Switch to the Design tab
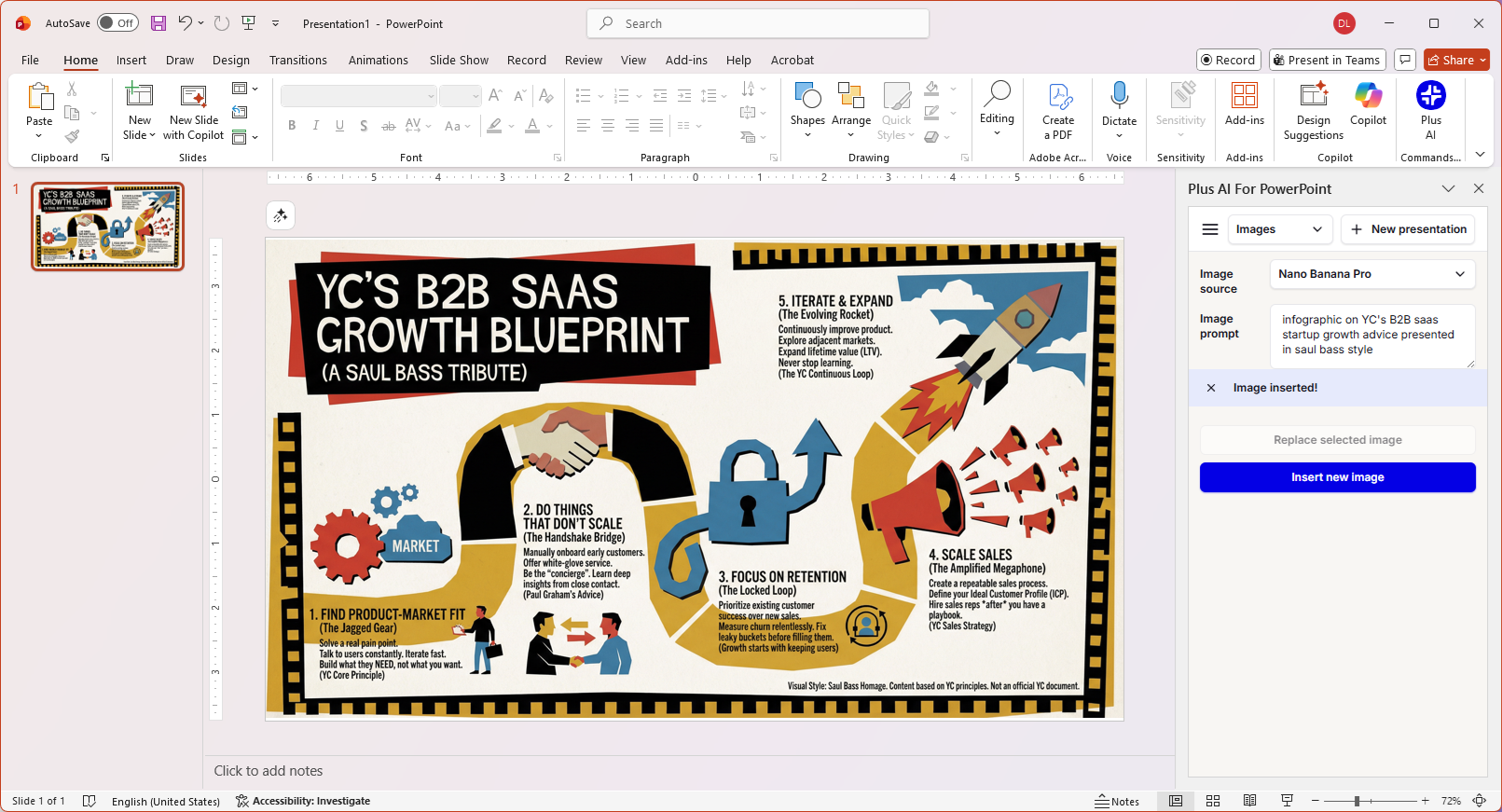This screenshot has height=812, width=1502. (x=230, y=61)
